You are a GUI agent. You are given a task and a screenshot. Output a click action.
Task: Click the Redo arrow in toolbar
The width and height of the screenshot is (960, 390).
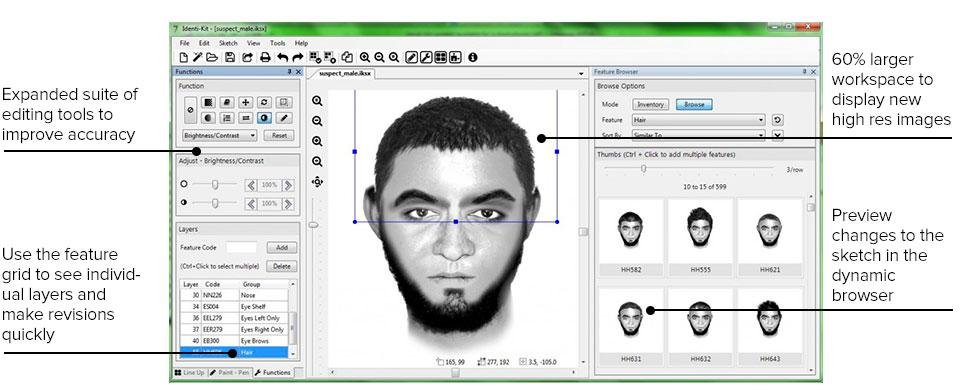point(298,58)
